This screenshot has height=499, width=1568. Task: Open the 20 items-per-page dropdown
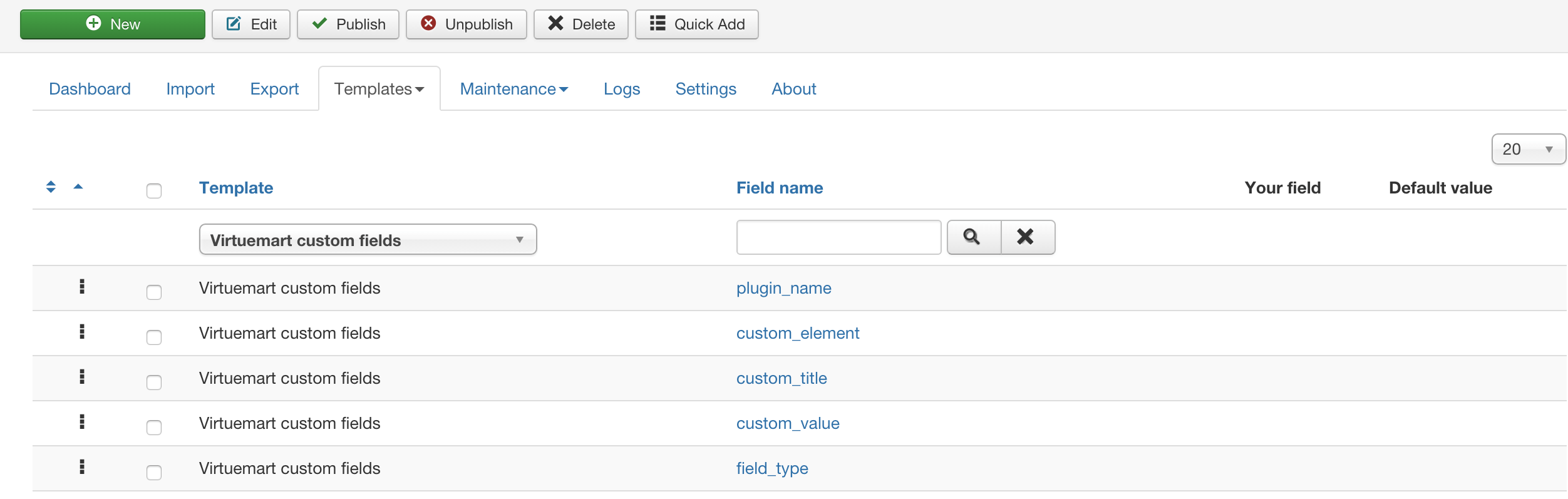click(1529, 149)
